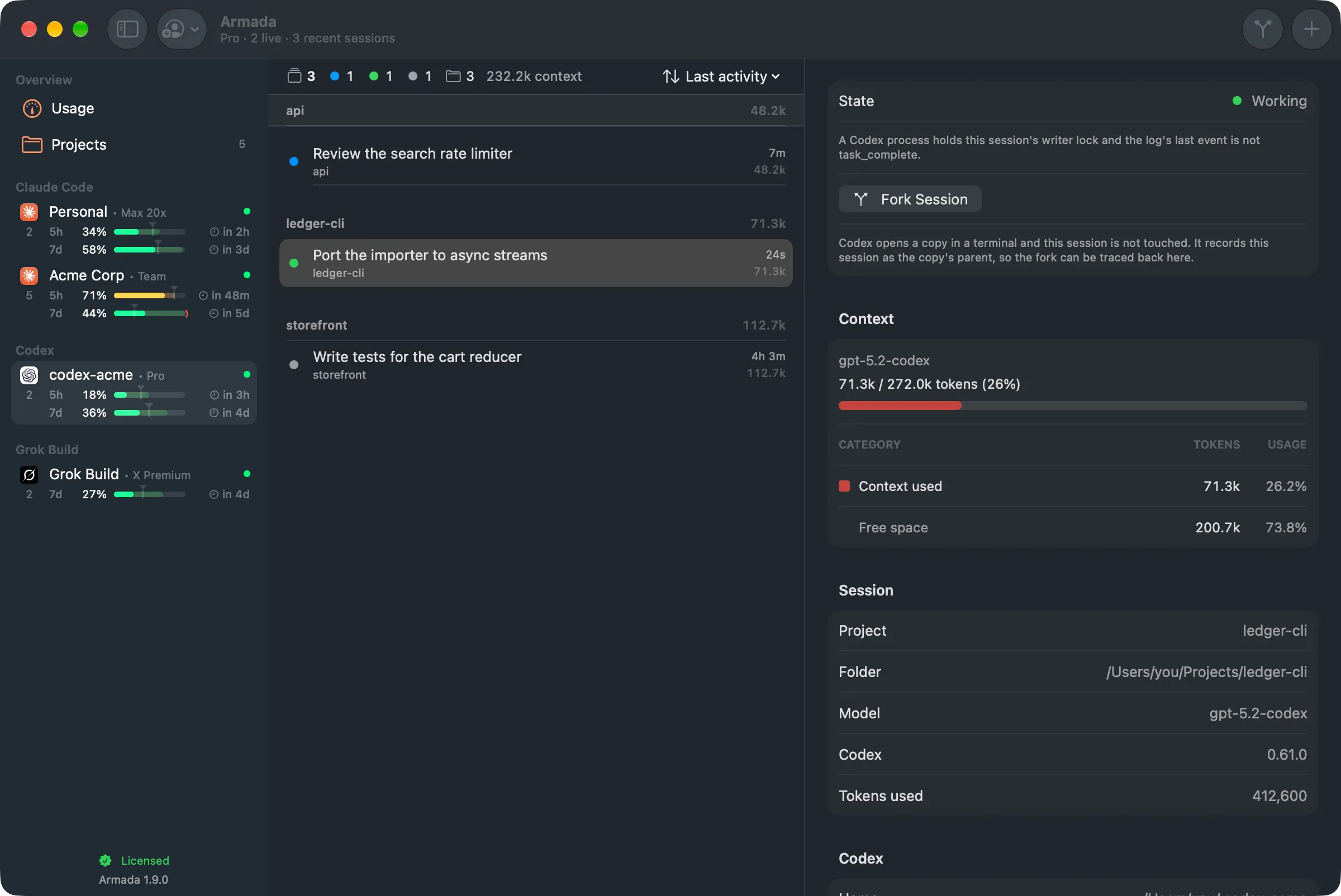Filter by the gray status dot count
Image resolution: width=1341 pixels, height=896 pixels.
(x=420, y=76)
